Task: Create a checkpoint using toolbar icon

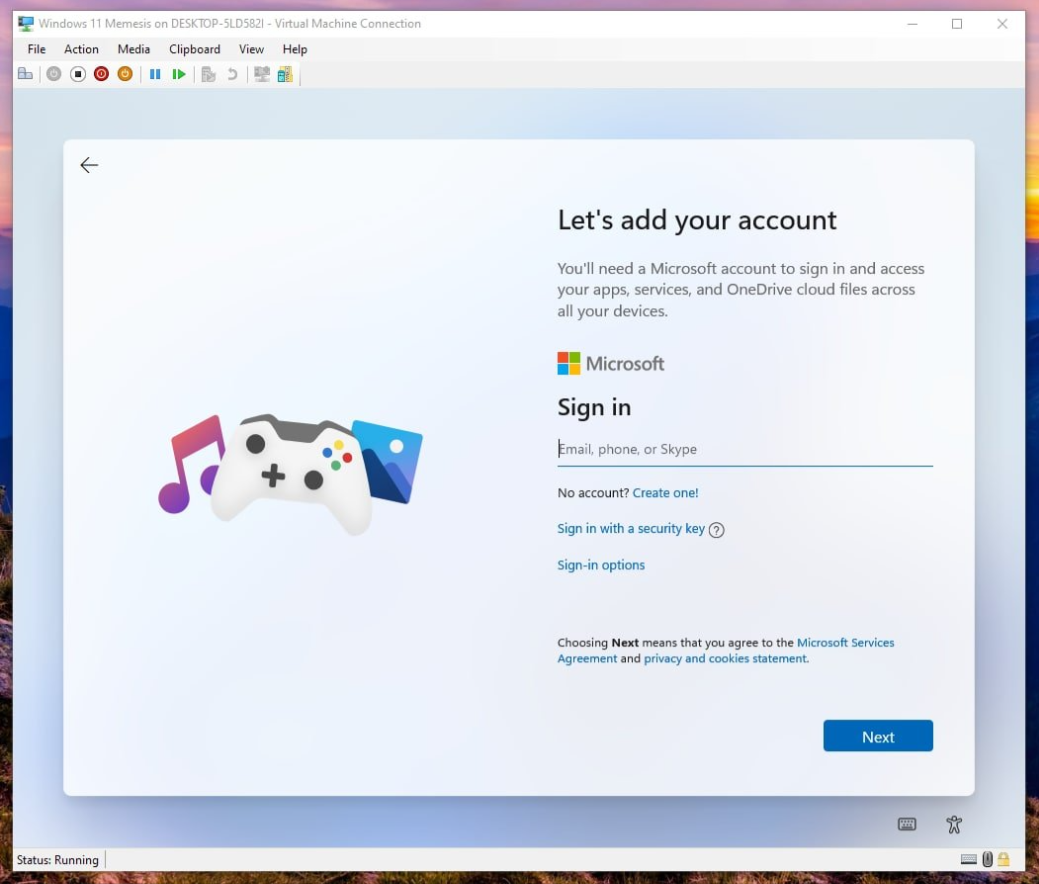Action: pyautogui.click(x=209, y=74)
